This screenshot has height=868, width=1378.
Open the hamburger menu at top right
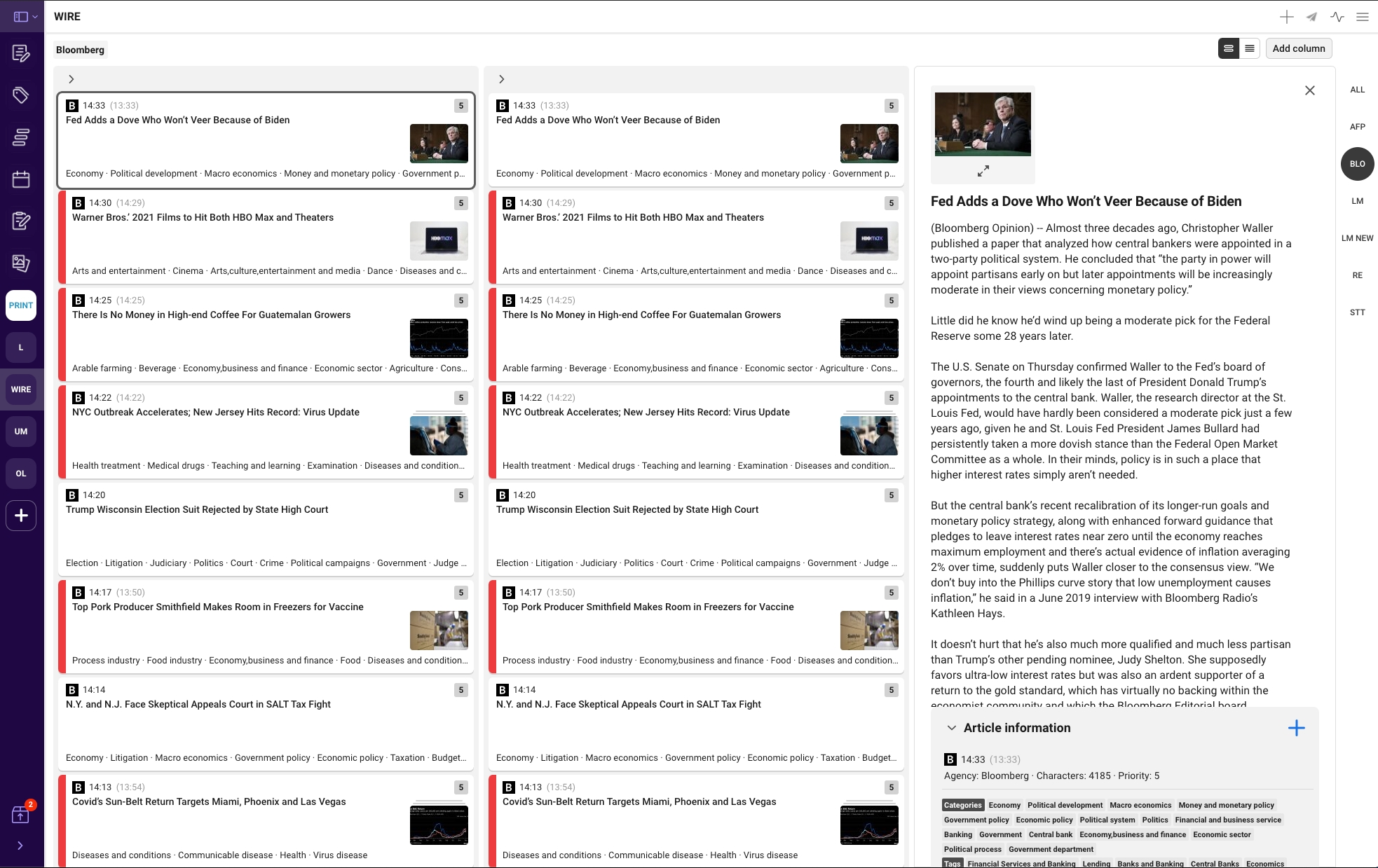pos(1362,17)
